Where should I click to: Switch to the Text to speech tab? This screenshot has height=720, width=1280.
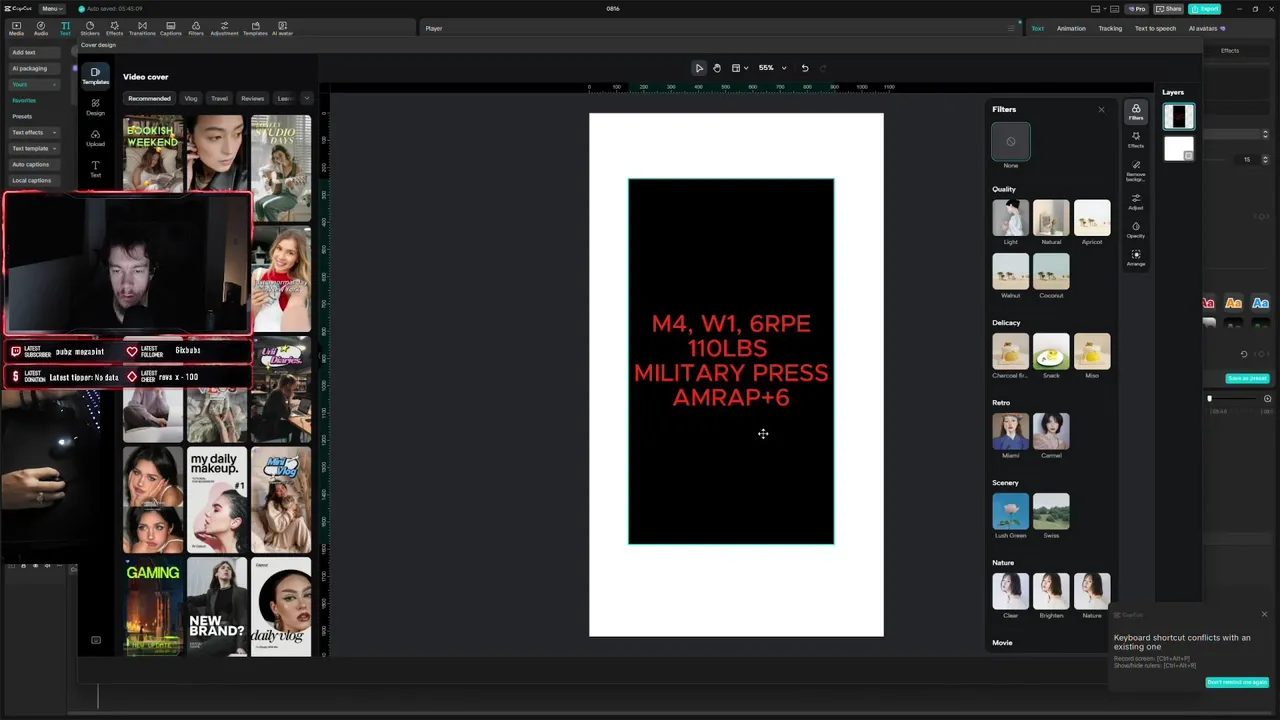[x=1155, y=28]
